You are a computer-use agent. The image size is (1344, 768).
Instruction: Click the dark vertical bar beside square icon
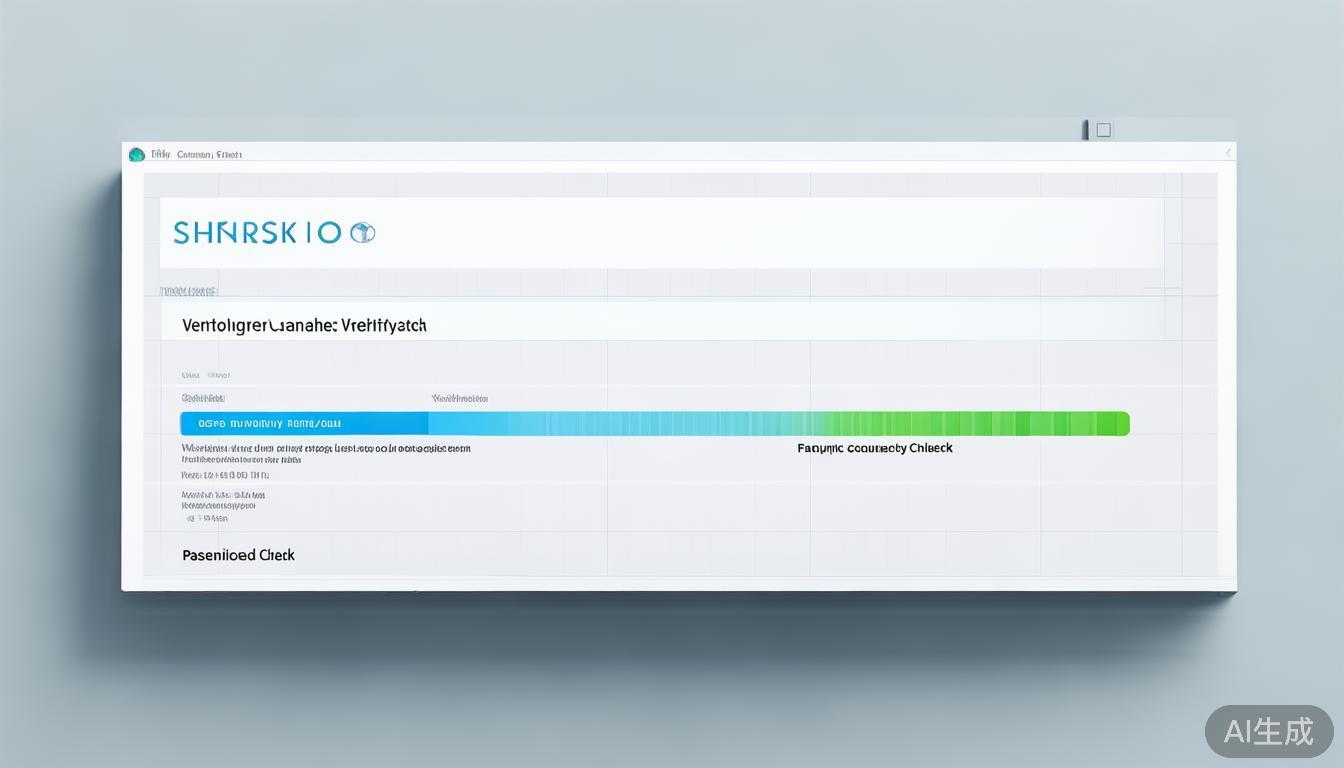[x=1085, y=130]
